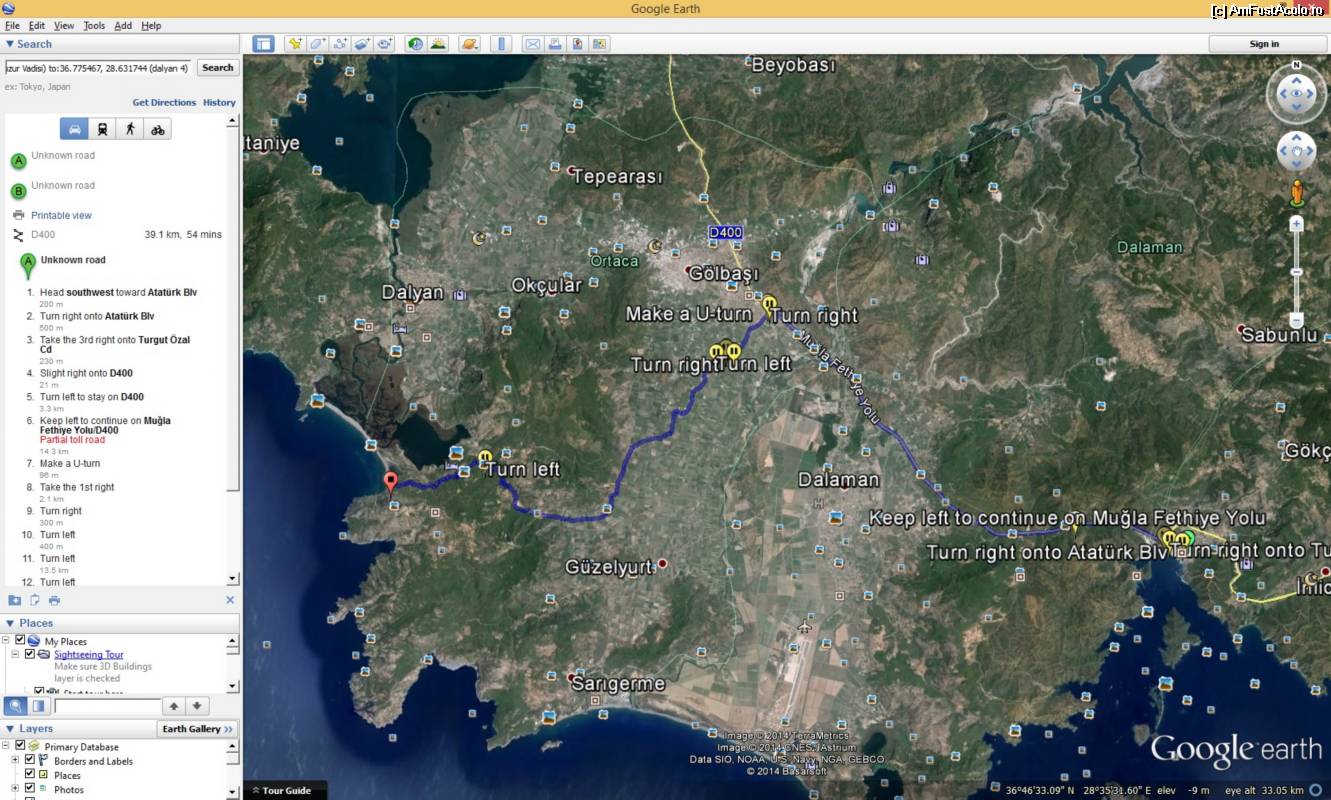Open the historical imagery clock tool
The height and width of the screenshot is (800, 1331).
414,44
